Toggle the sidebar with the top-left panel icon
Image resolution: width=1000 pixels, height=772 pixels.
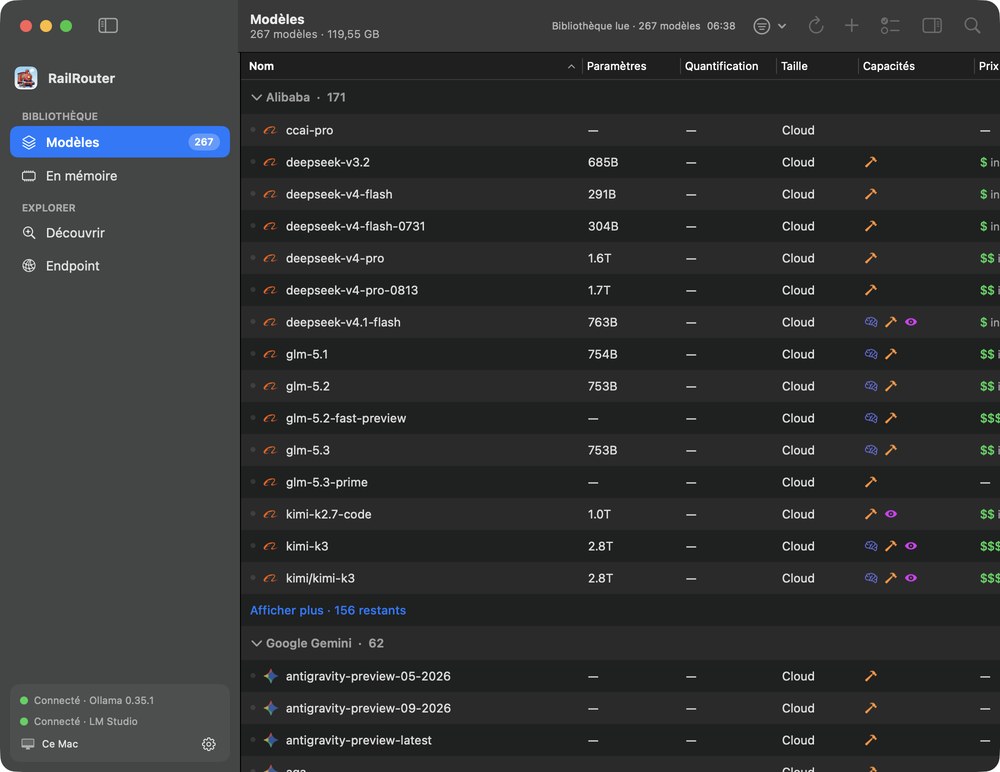point(108,26)
